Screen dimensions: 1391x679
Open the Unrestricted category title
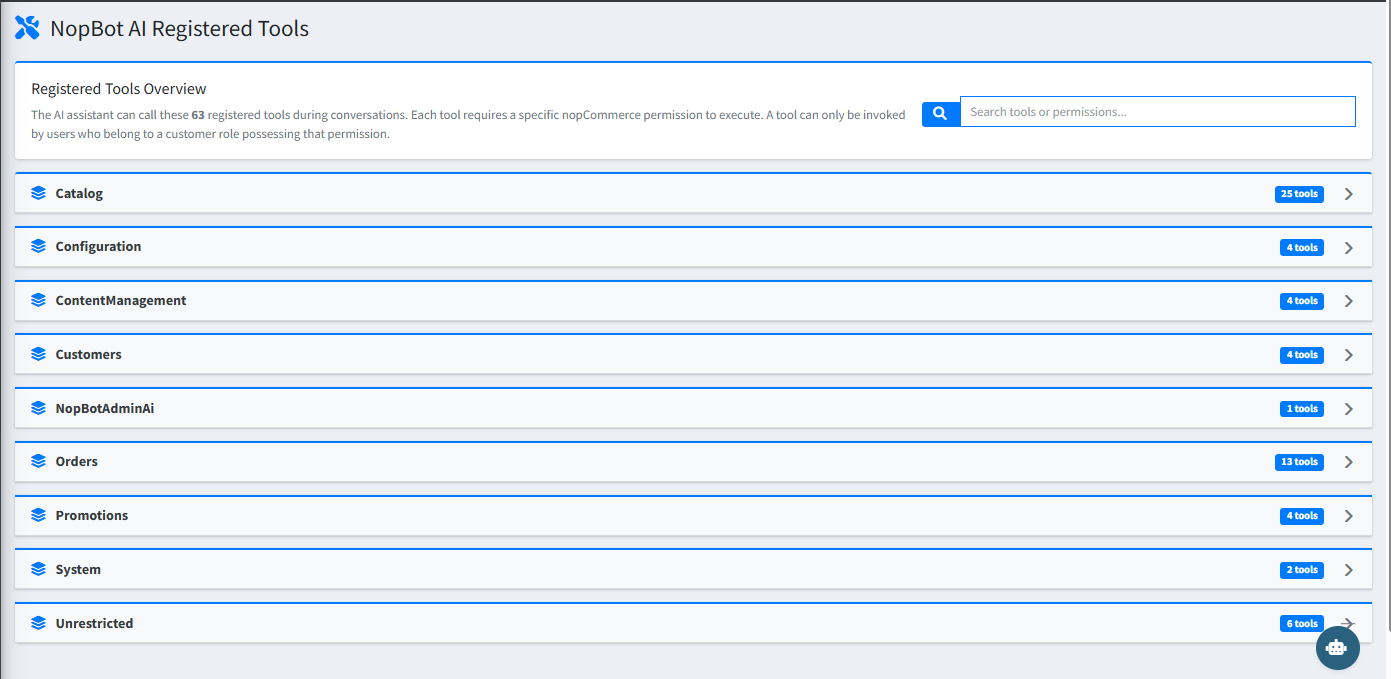tap(94, 623)
